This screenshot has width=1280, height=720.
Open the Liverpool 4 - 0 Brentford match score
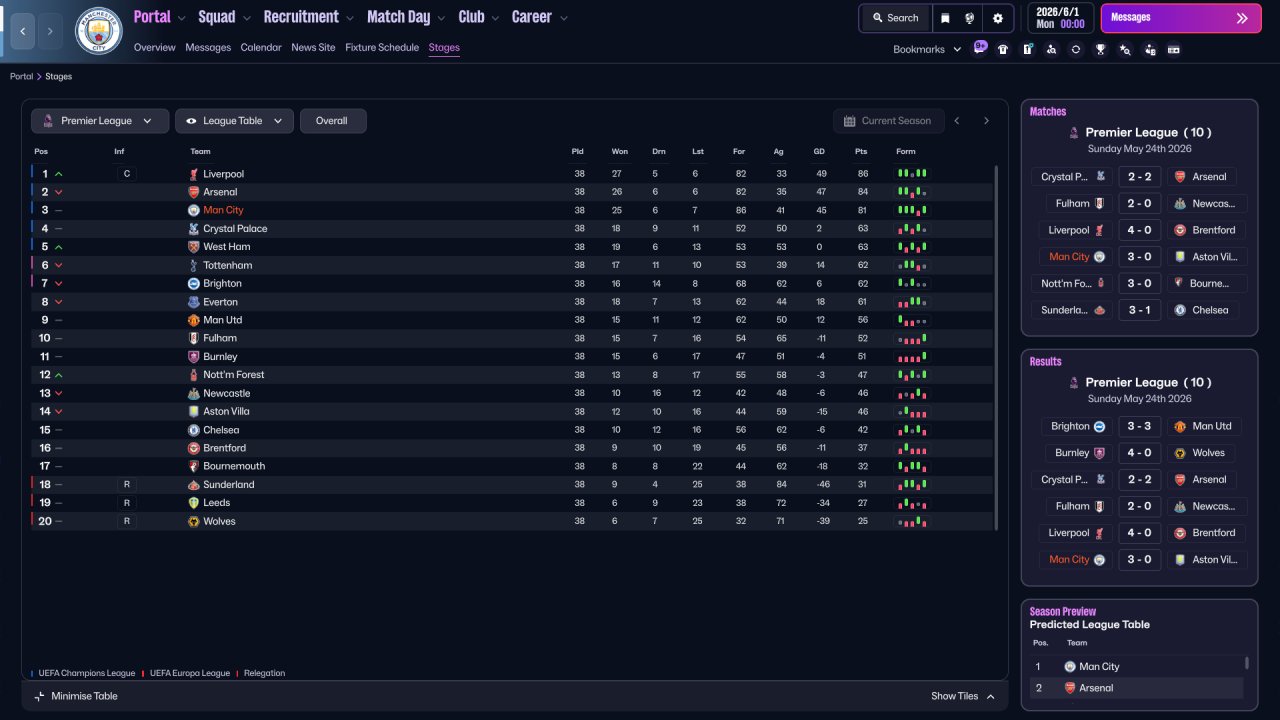(x=1139, y=230)
